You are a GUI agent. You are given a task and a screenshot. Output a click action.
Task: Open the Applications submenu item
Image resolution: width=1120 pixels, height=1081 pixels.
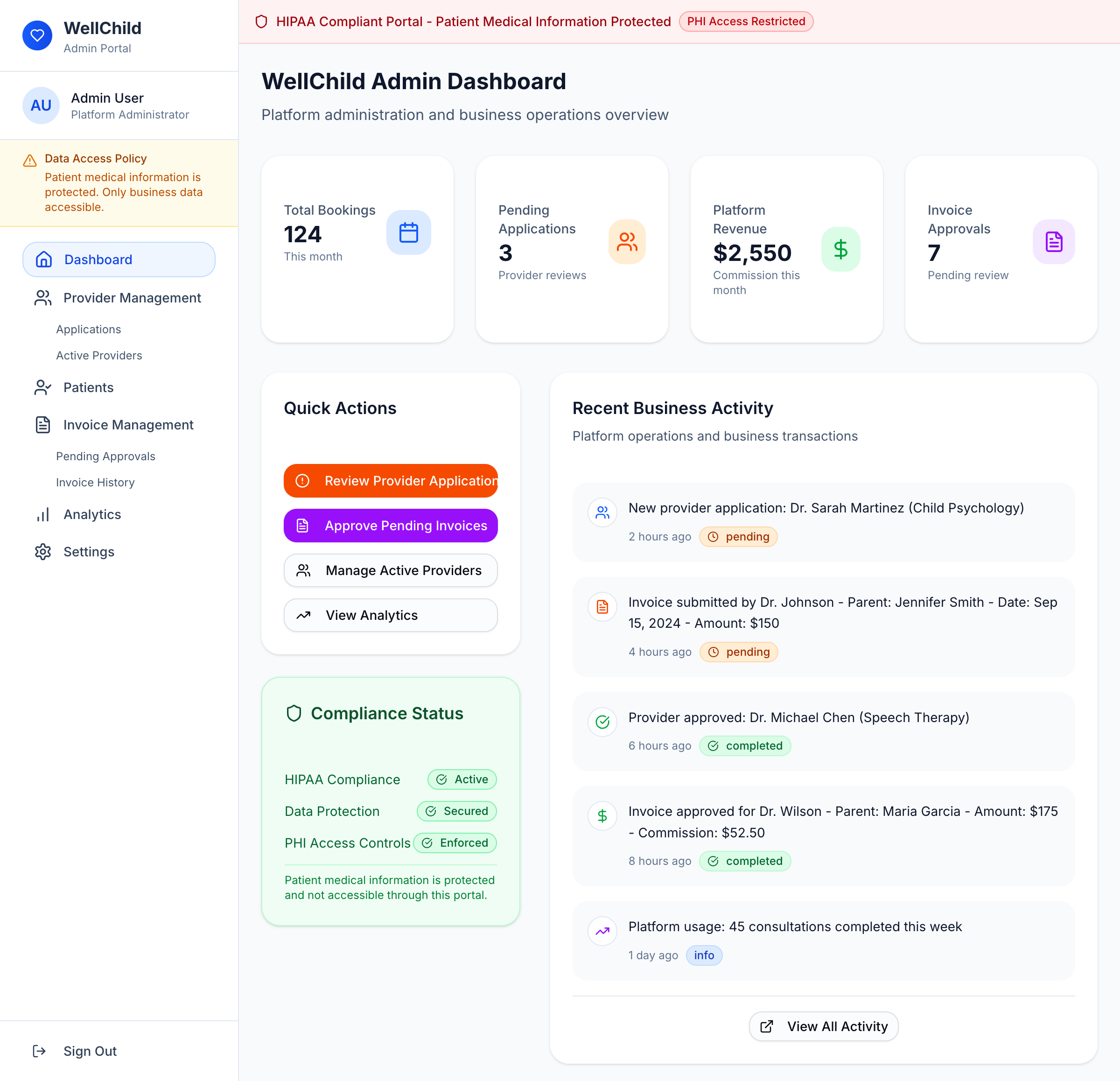(89, 329)
